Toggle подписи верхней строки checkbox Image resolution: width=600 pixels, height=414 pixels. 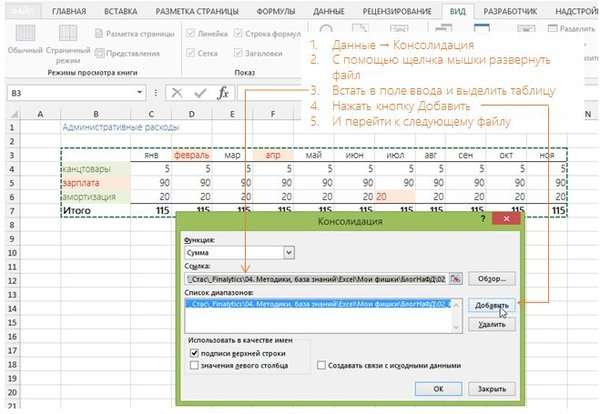tap(194, 354)
